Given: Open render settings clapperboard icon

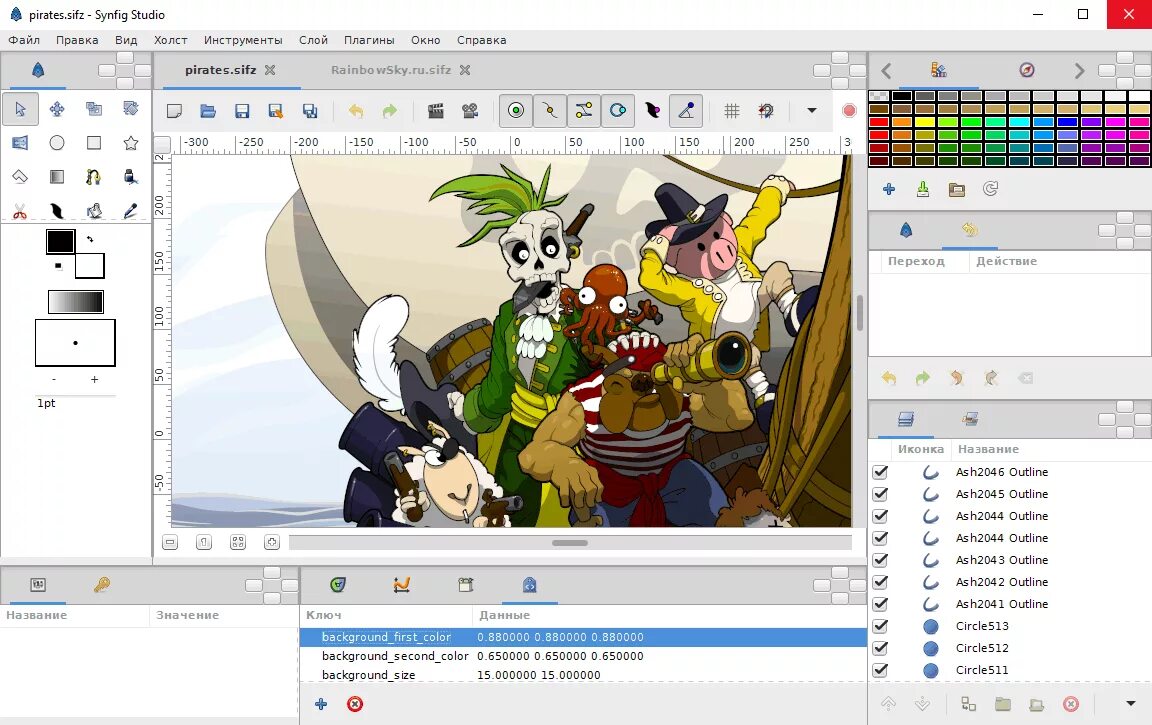Looking at the screenshot, I should pos(436,111).
